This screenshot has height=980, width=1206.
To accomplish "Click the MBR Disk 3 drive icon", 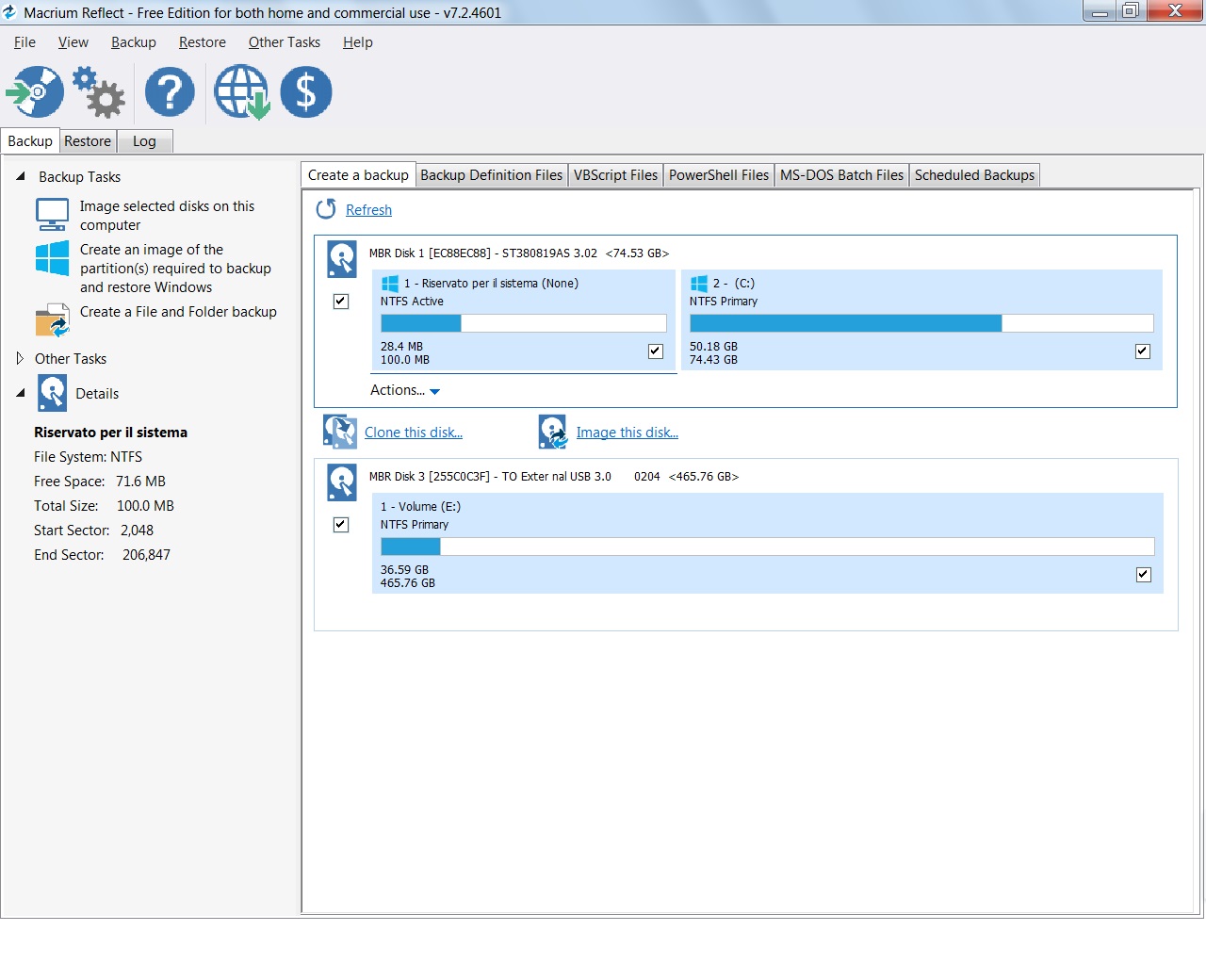I will 342,482.
